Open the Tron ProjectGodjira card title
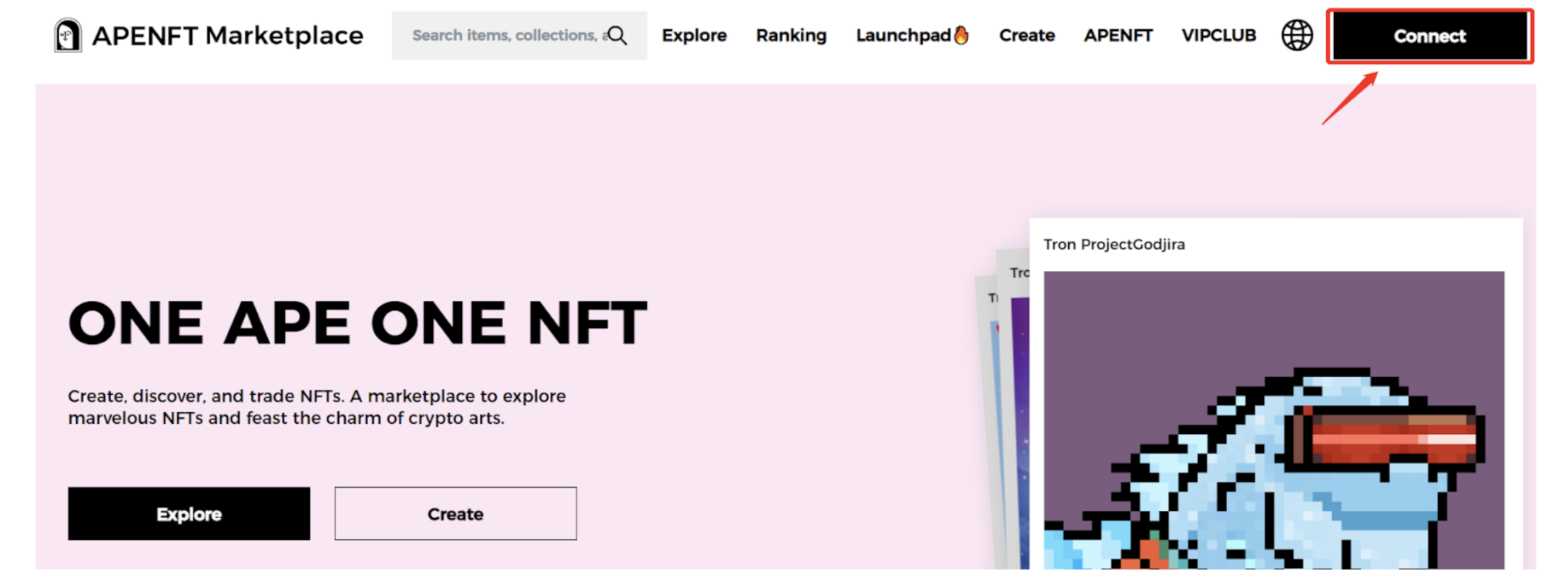Image resolution: width=1568 pixels, height=588 pixels. pos(1114,244)
